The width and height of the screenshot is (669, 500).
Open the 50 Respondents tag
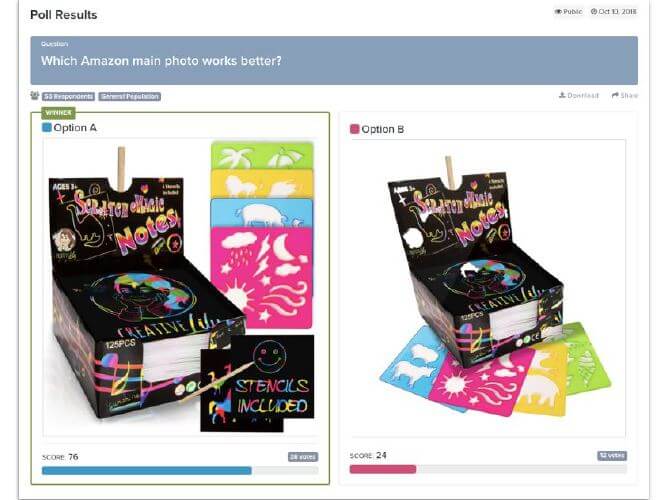pyautogui.click(x=68, y=96)
